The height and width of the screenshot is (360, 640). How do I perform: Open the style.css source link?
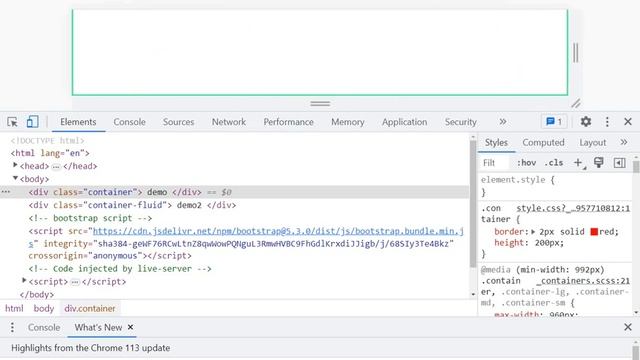point(573,208)
